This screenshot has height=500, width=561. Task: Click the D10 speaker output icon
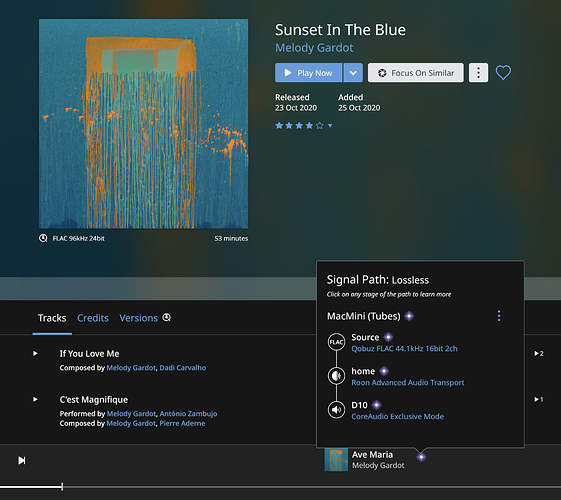point(336,410)
